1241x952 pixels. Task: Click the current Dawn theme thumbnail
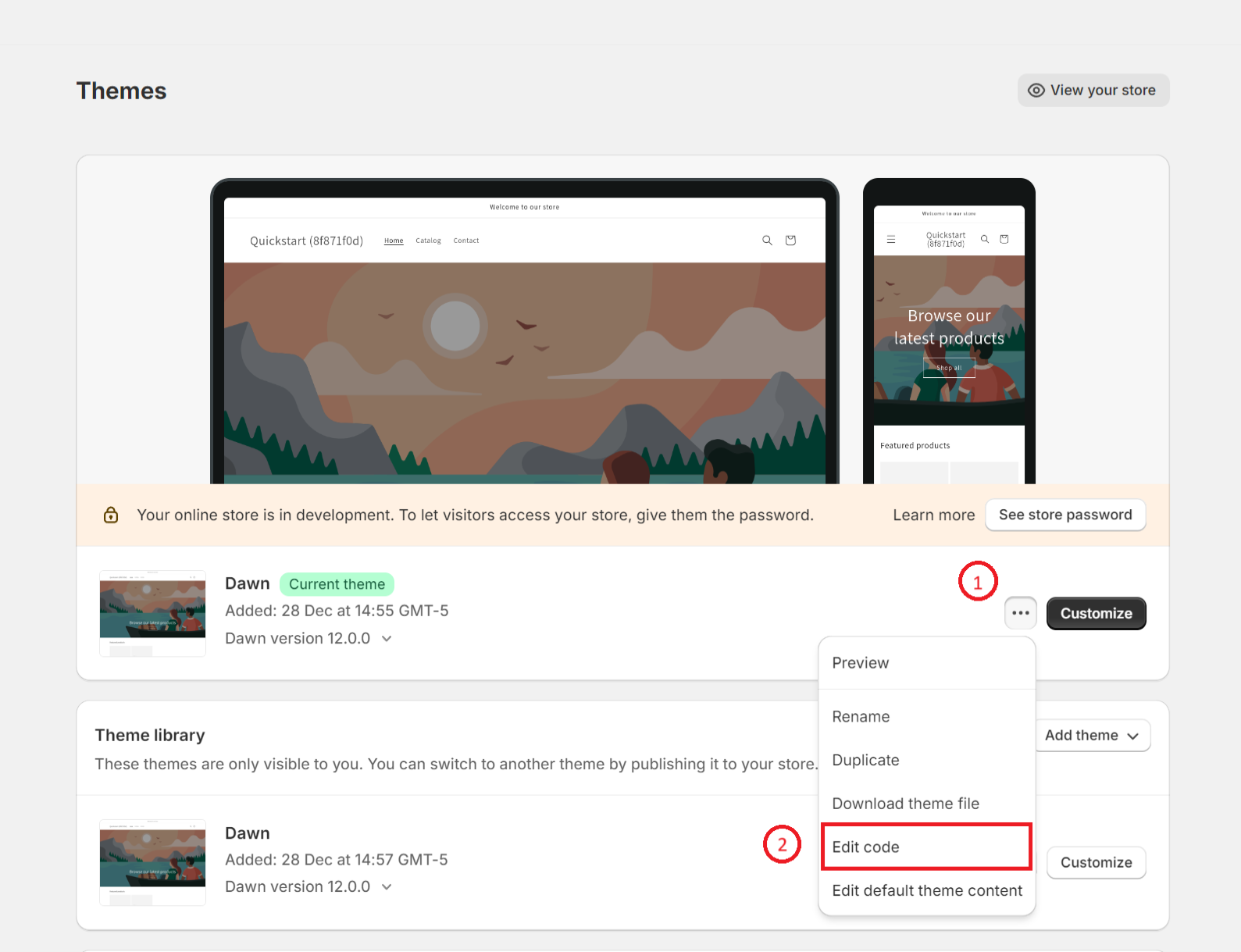[153, 613]
